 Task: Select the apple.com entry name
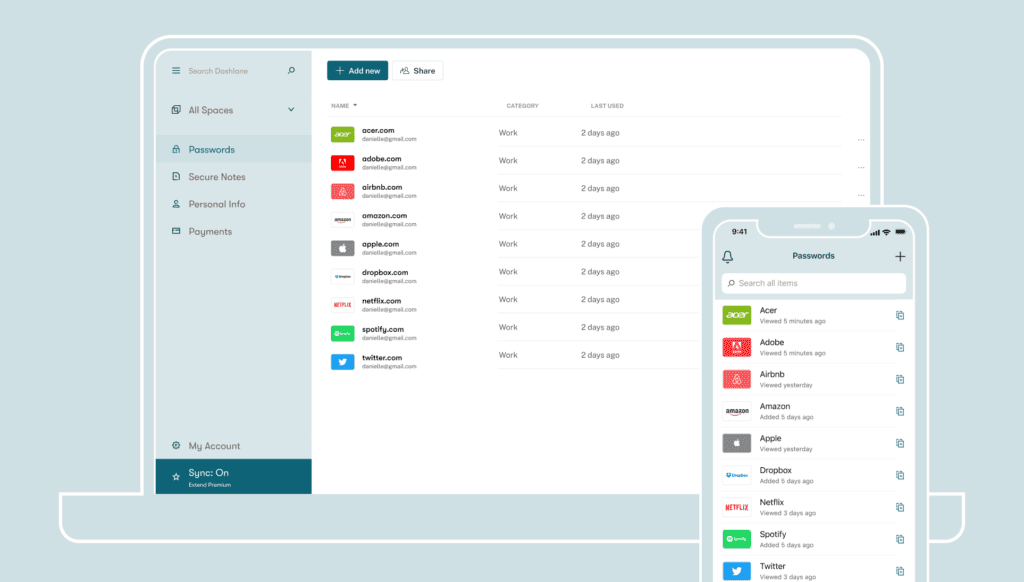coord(380,244)
